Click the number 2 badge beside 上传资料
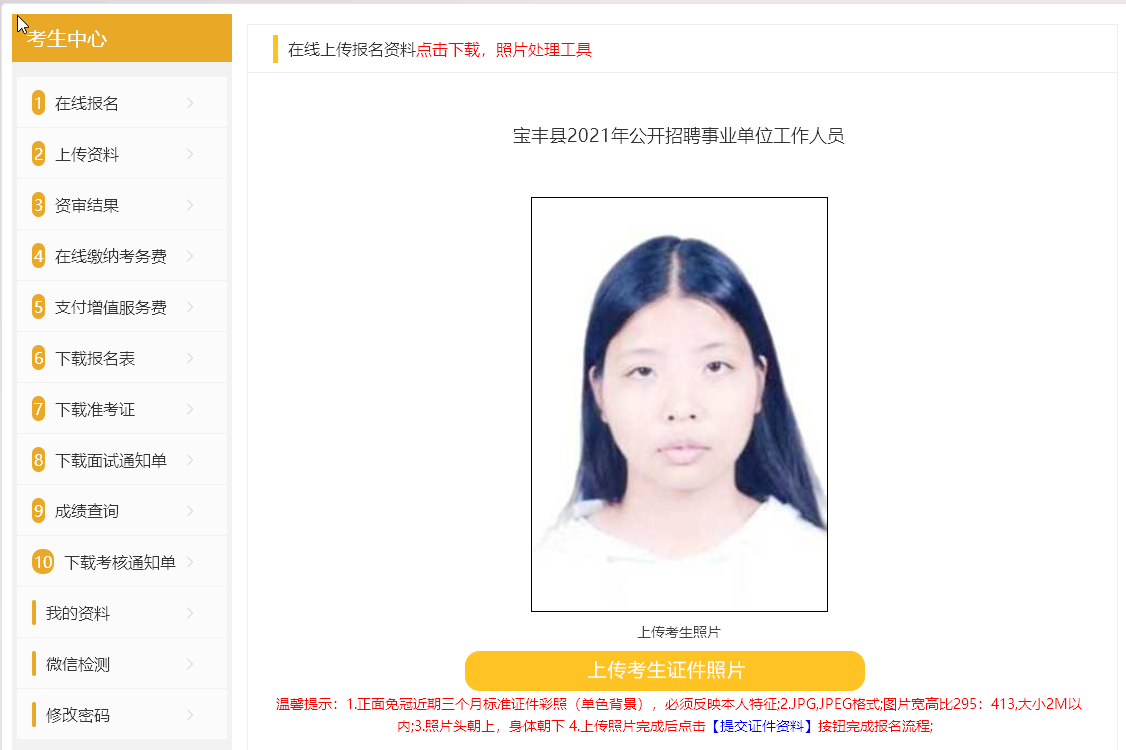 [39, 154]
